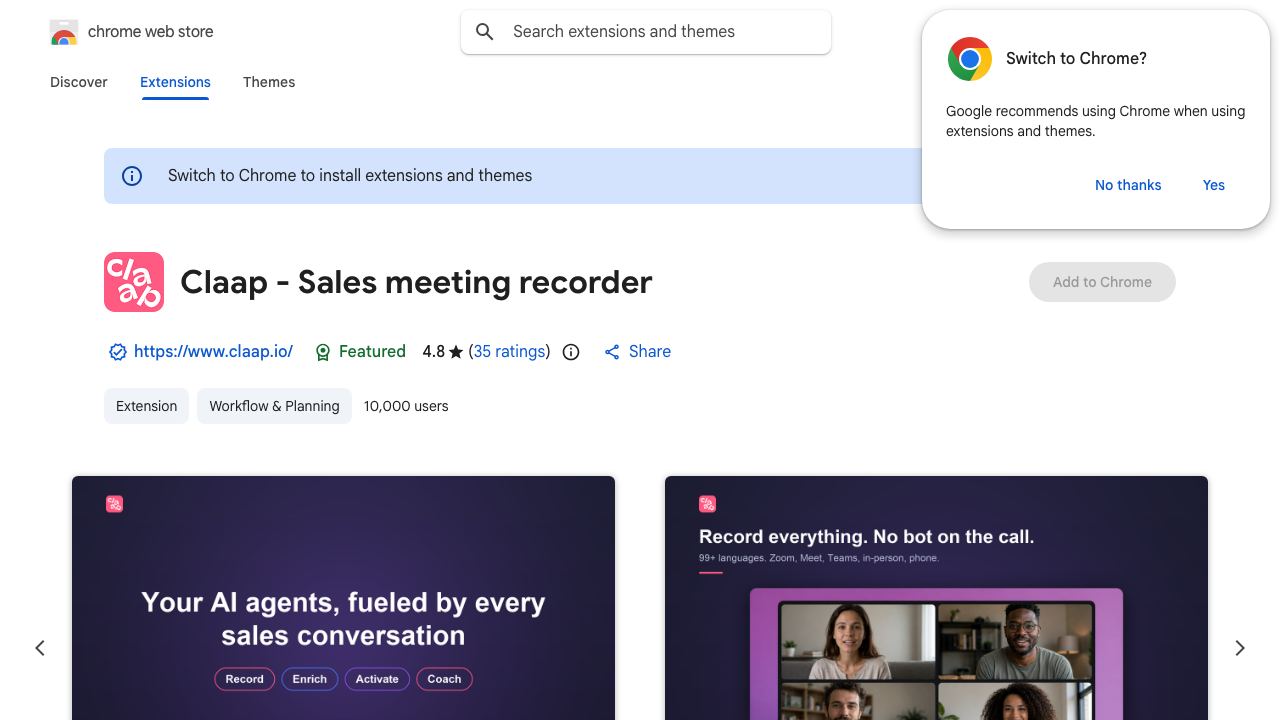Click the Claap pink app logo
Image resolution: width=1280 pixels, height=720 pixels.
pos(134,282)
